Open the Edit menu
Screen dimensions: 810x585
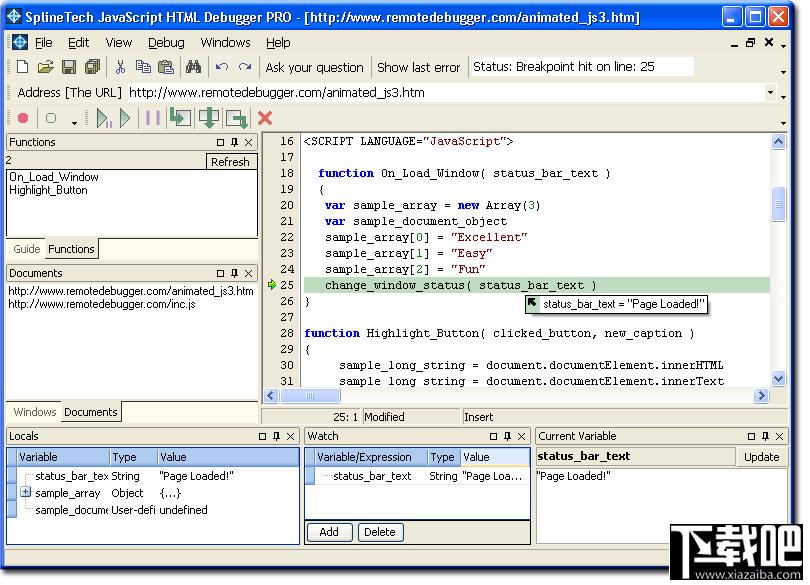(79, 42)
